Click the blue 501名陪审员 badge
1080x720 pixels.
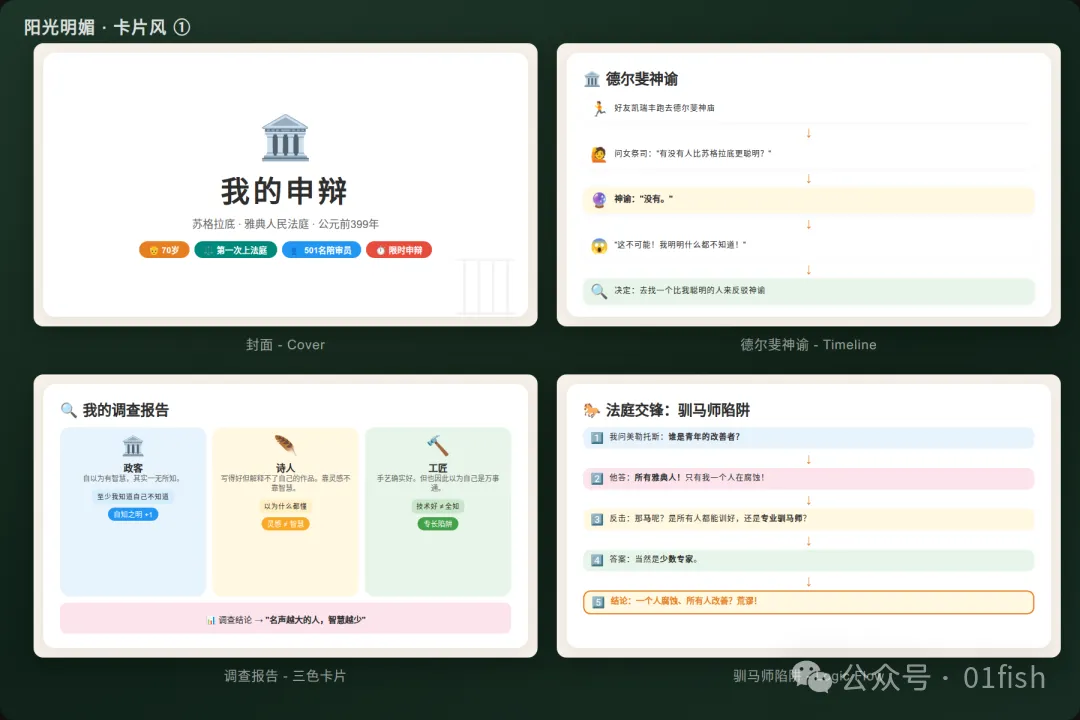point(321,250)
